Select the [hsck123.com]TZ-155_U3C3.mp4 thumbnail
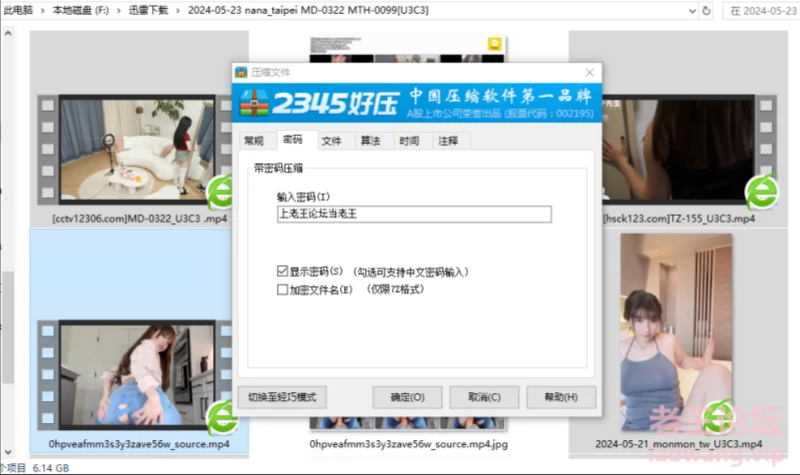 [689, 149]
